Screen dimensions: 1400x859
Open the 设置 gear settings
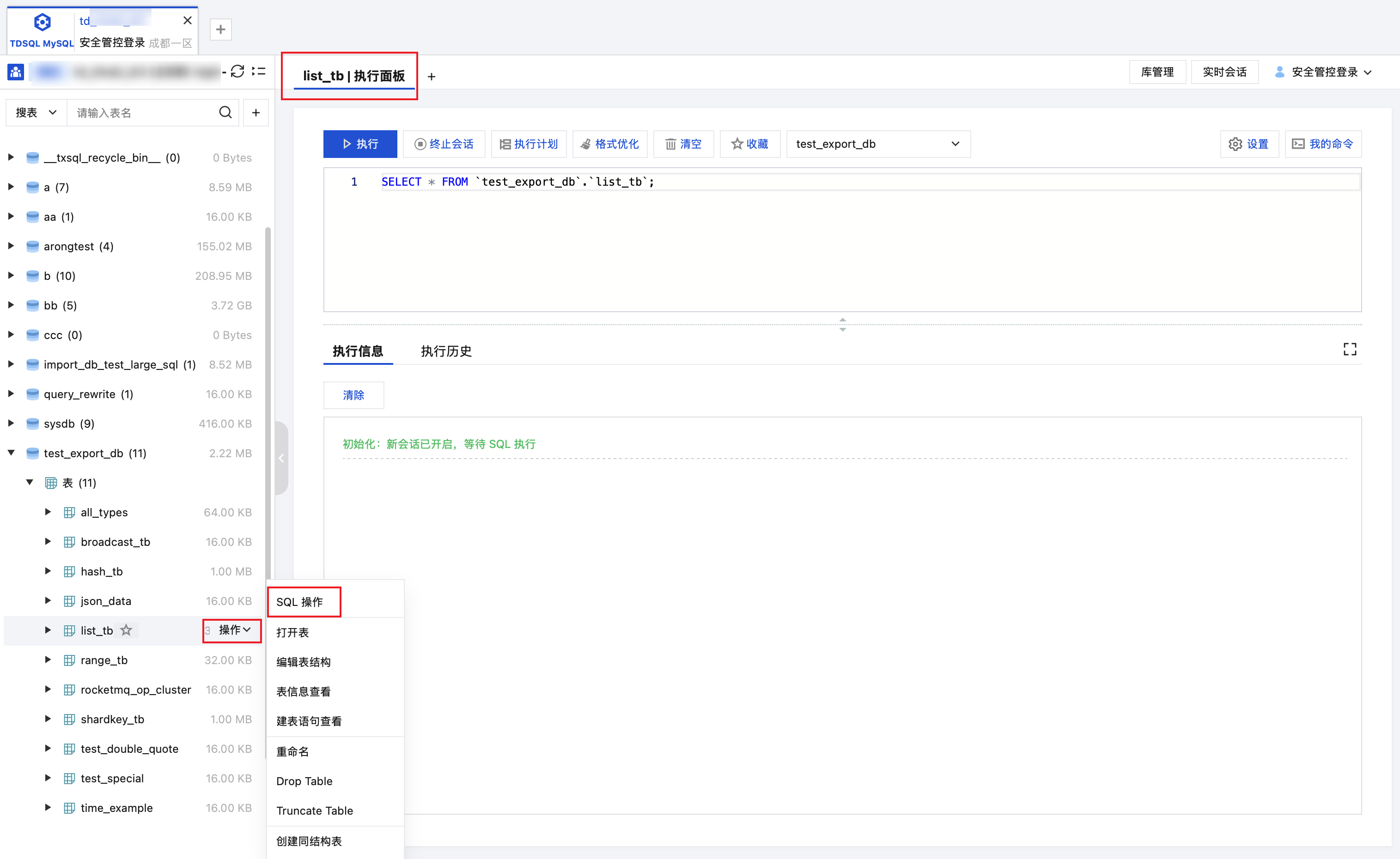coord(1249,144)
